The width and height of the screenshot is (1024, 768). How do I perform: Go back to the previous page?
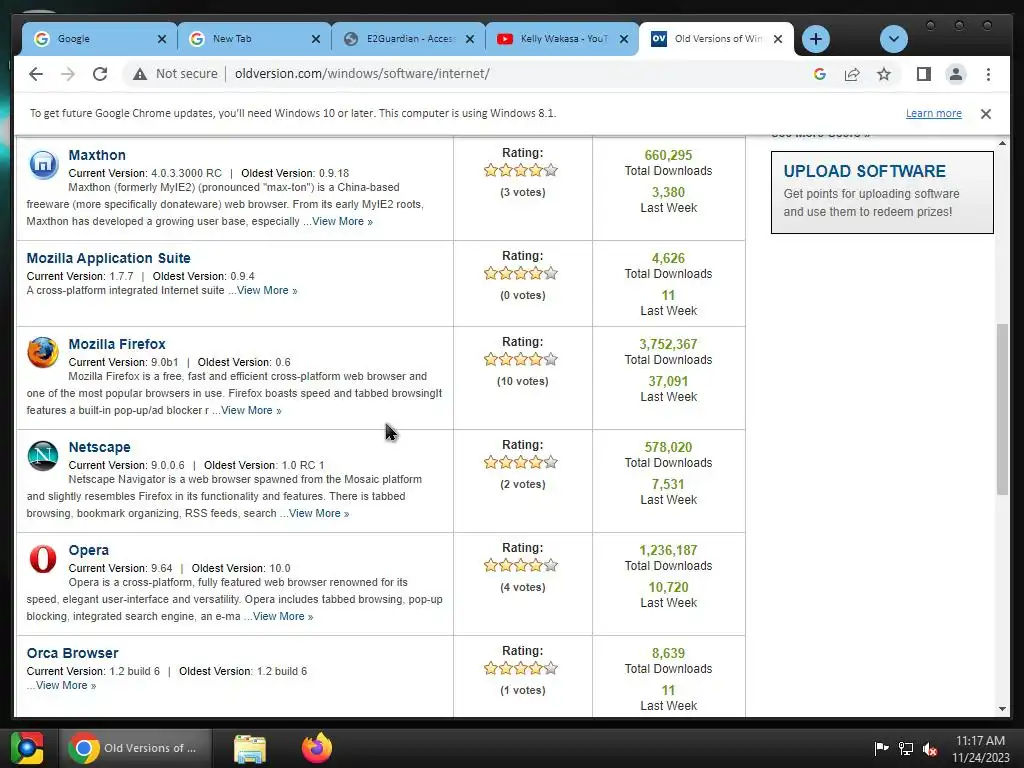point(36,74)
